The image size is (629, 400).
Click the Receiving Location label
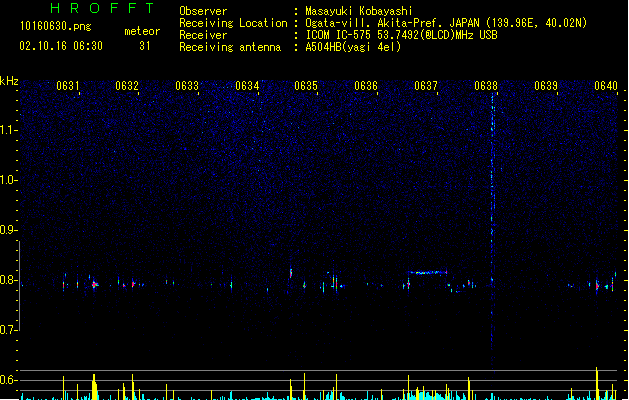tap(233, 23)
